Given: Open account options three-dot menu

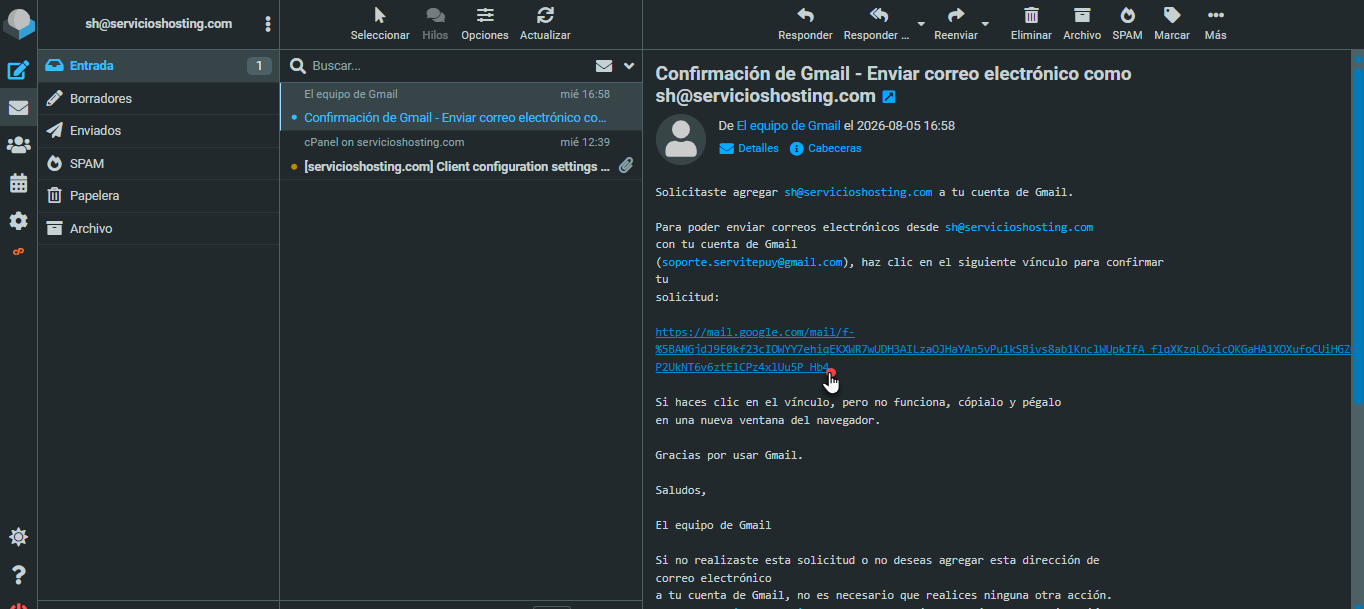Looking at the screenshot, I should coord(267,24).
